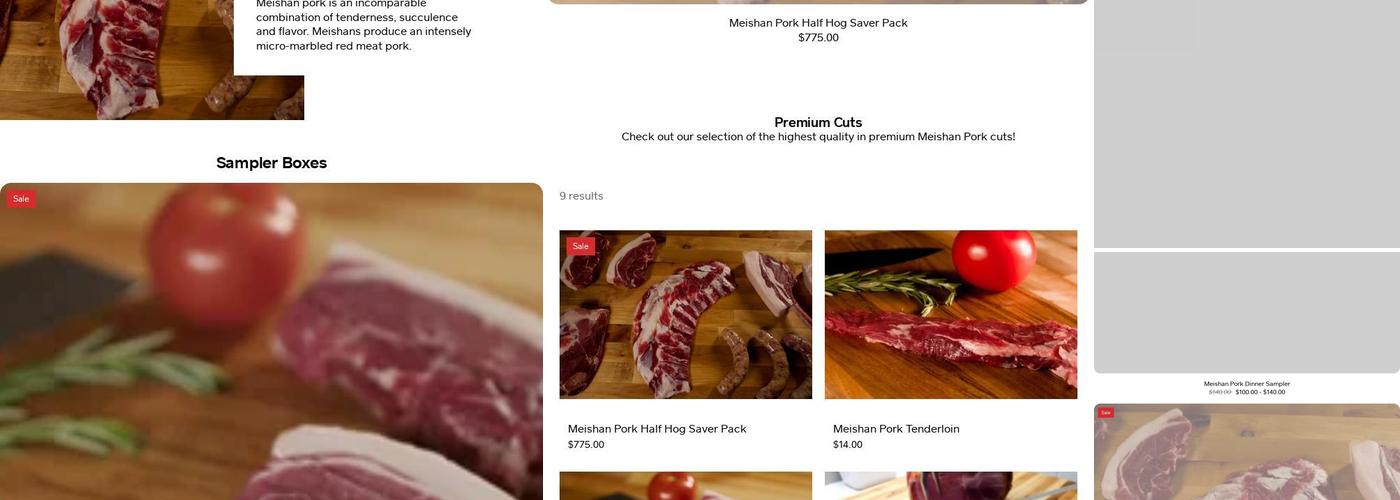Click the Sale badge below the Dinner Sampler price
1400x500 pixels.
1105,412
